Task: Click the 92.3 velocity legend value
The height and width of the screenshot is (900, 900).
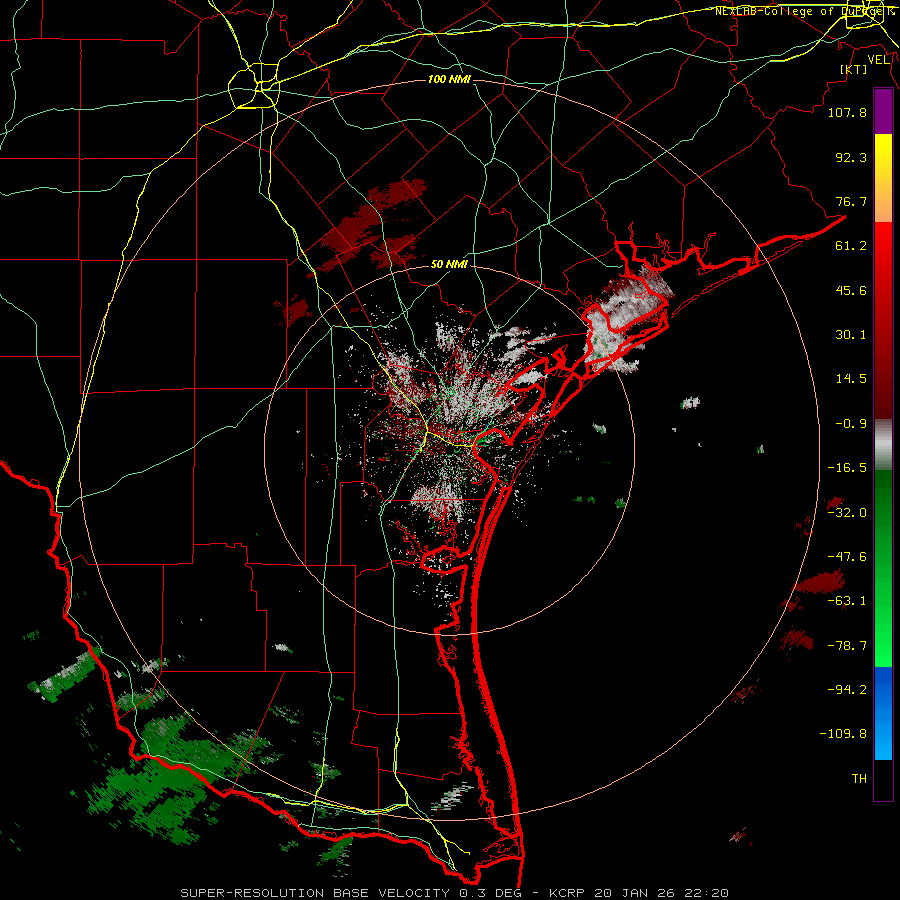Action: click(851, 157)
